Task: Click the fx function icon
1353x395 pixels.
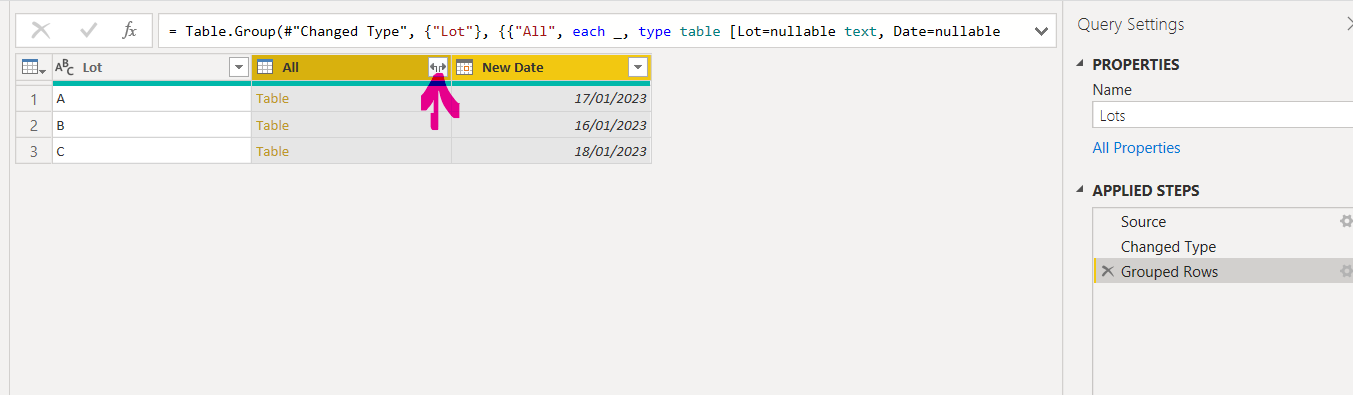Action: click(x=130, y=31)
